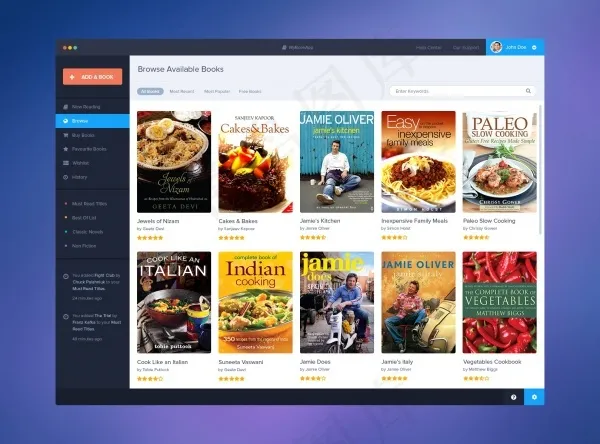Click the Wishlist icon in sidebar
This screenshot has height=444, width=600.
point(64,162)
